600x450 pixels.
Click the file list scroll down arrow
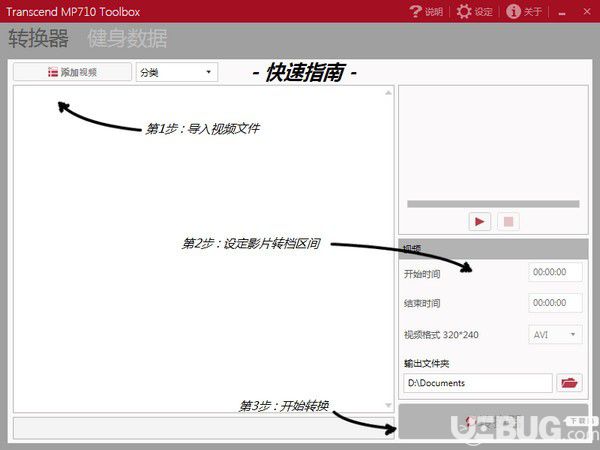(x=388, y=405)
